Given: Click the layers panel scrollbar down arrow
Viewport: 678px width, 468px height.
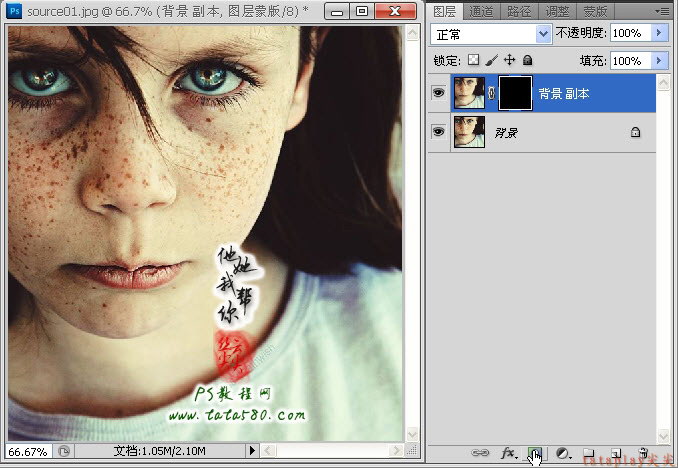Looking at the screenshot, I should [x=663, y=436].
